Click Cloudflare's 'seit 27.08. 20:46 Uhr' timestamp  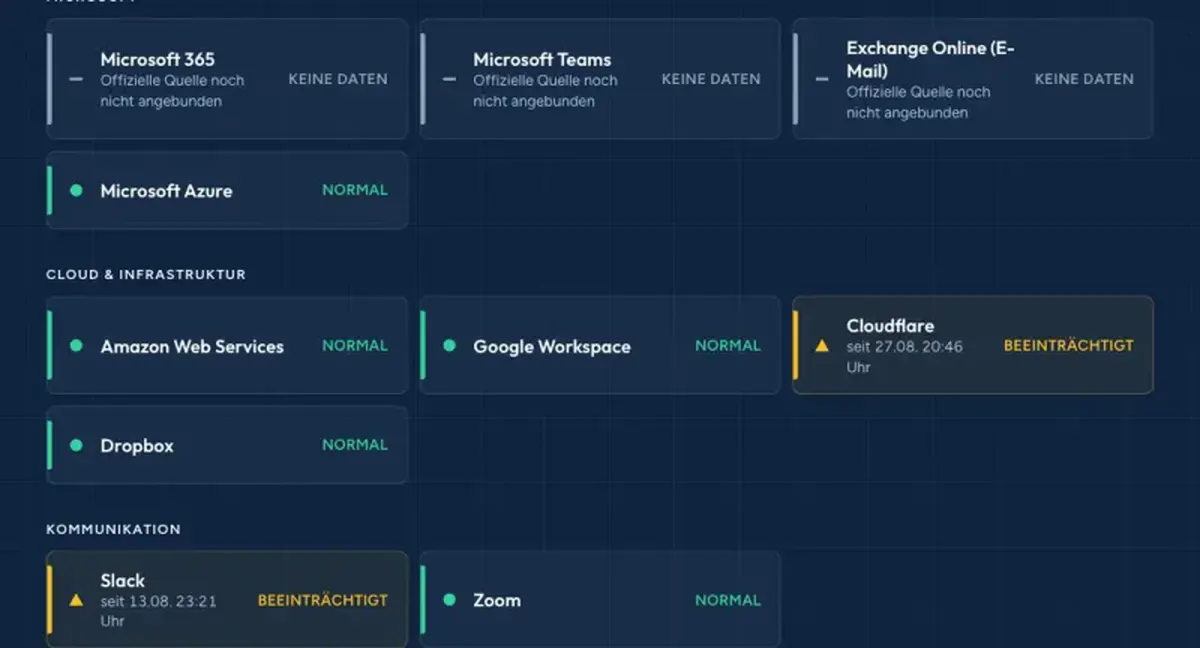click(x=905, y=357)
